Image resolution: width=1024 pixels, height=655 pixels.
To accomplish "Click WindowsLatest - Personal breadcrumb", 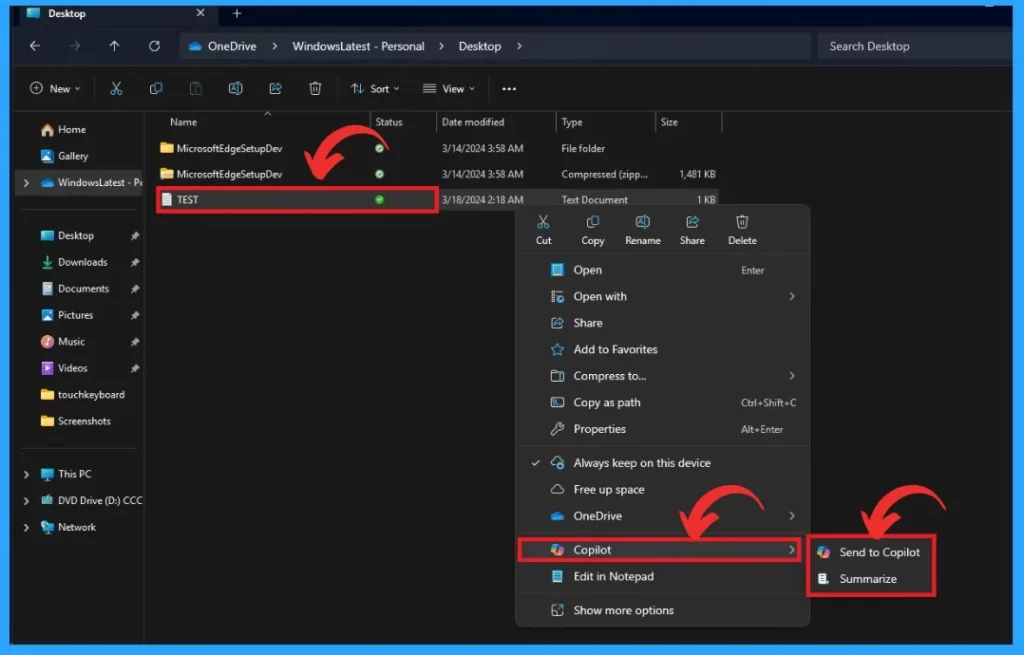I will 358,46.
